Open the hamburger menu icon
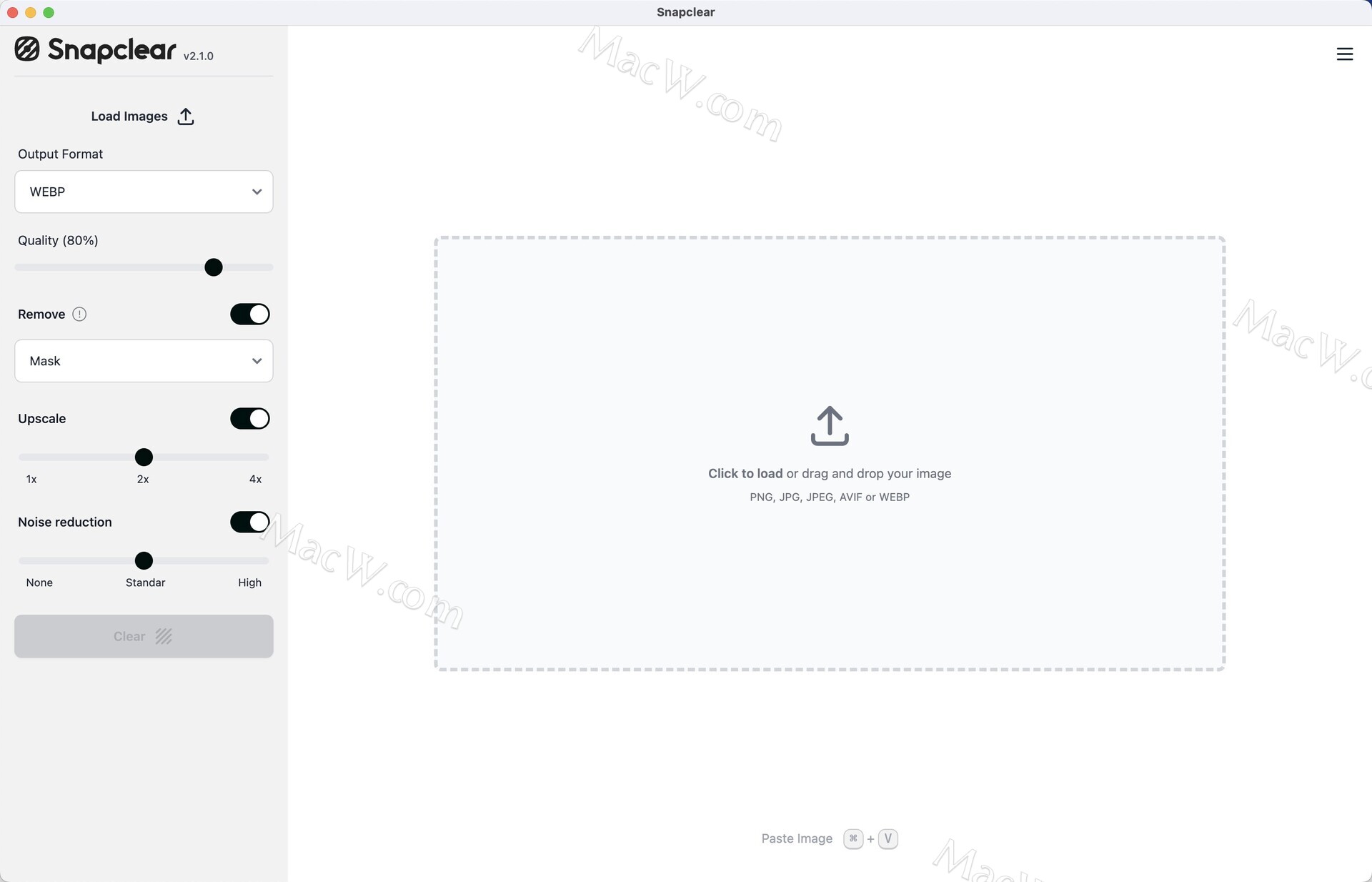This screenshot has width=1372, height=882. 1344,54
